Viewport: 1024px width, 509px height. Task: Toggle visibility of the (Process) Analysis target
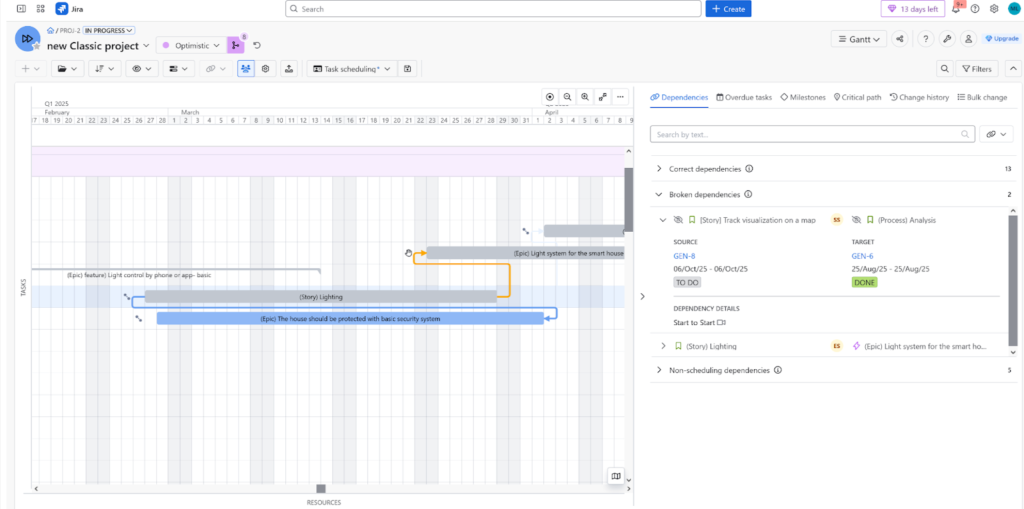[856, 220]
